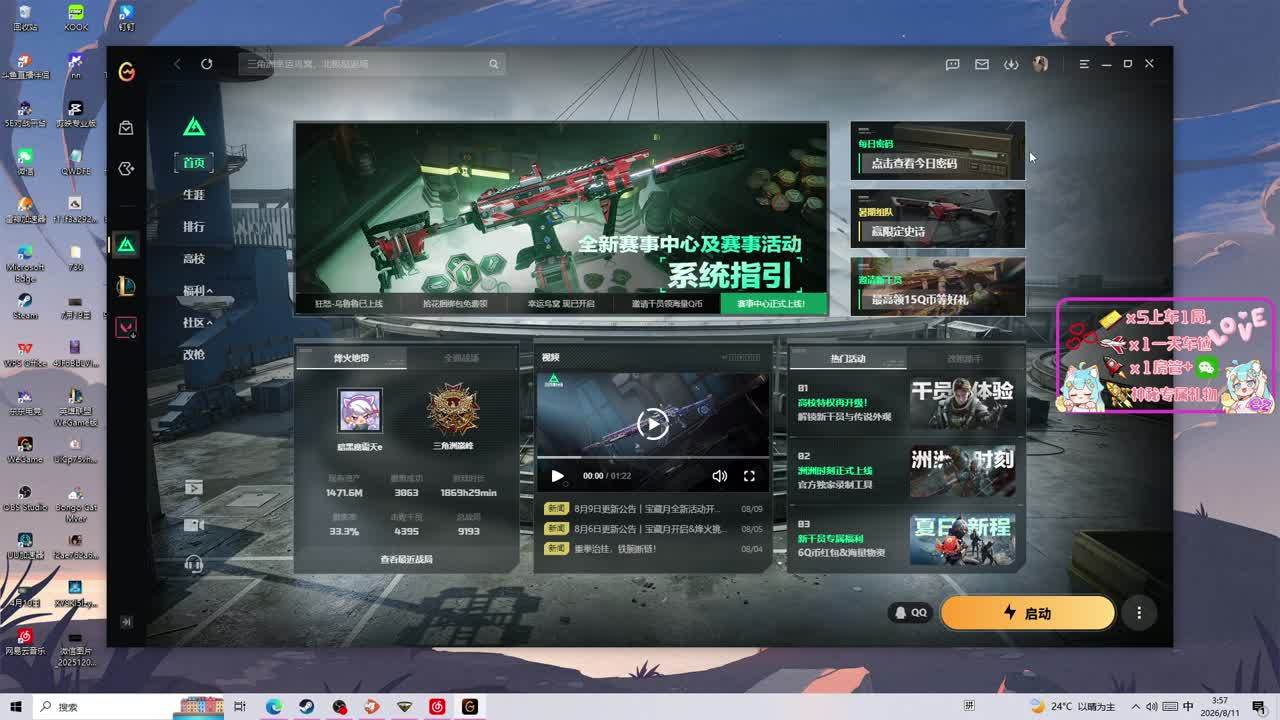This screenshot has height=720, width=1280.
Task: Open the 洲洲时刻正式上线 activity
Action: 906,471
